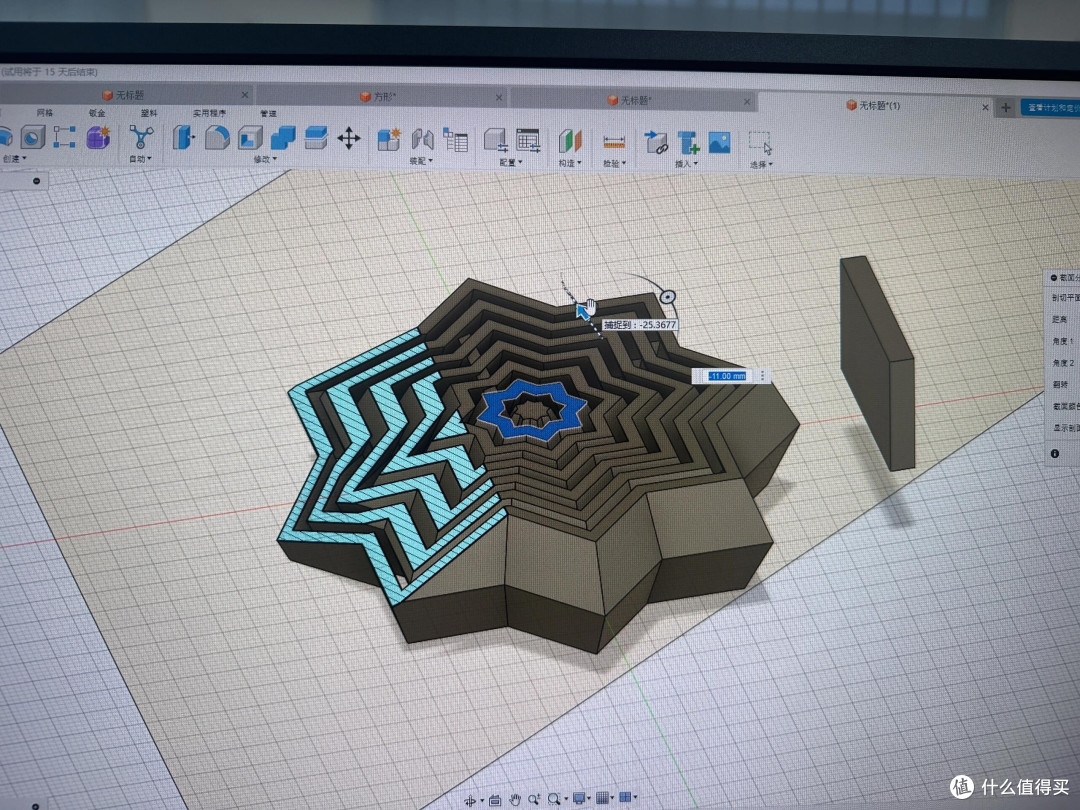Open a new design tab with plus
Image resolution: width=1080 pixels, height=810 pixels.
click(1006, 107)
